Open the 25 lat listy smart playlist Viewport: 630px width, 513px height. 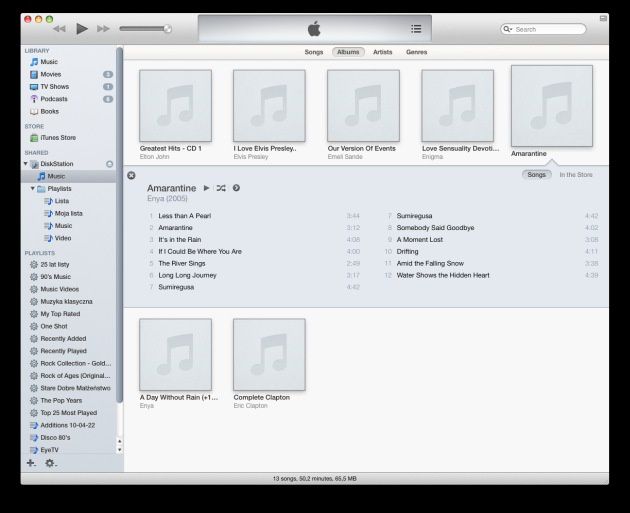(x=55, y=264)
